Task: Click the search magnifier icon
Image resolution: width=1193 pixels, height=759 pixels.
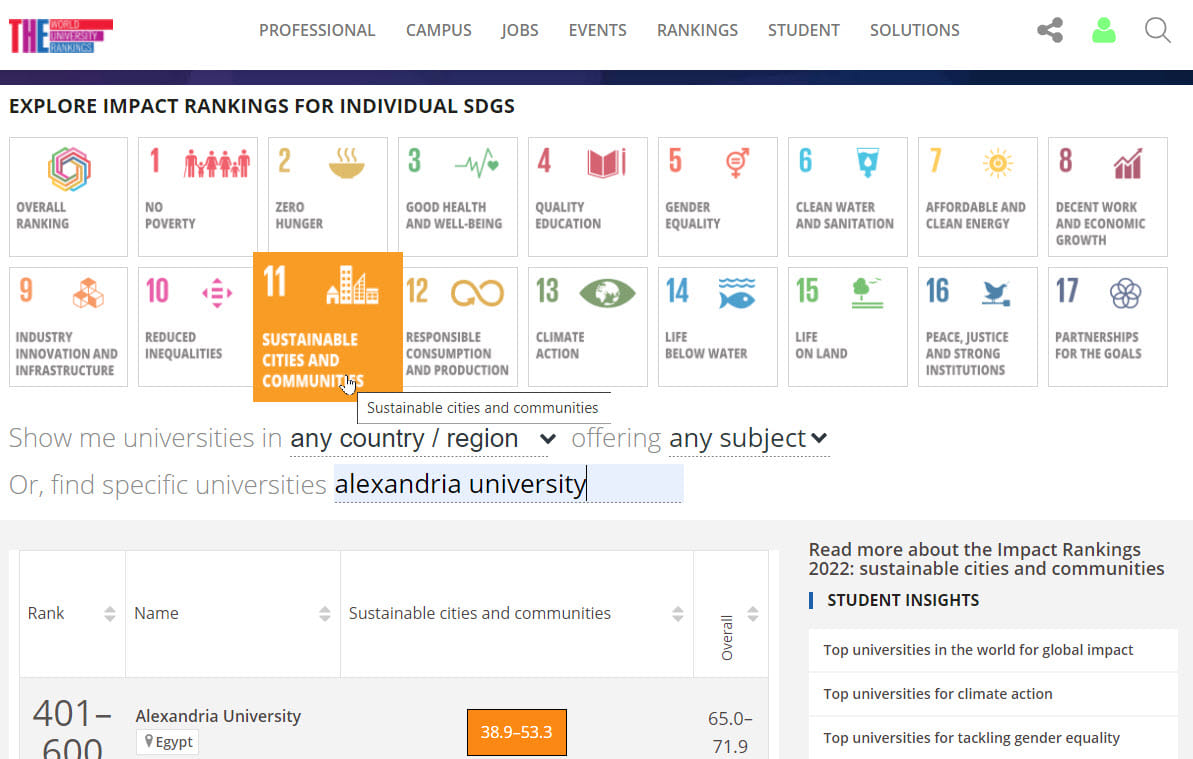Action: (1157, 30)
